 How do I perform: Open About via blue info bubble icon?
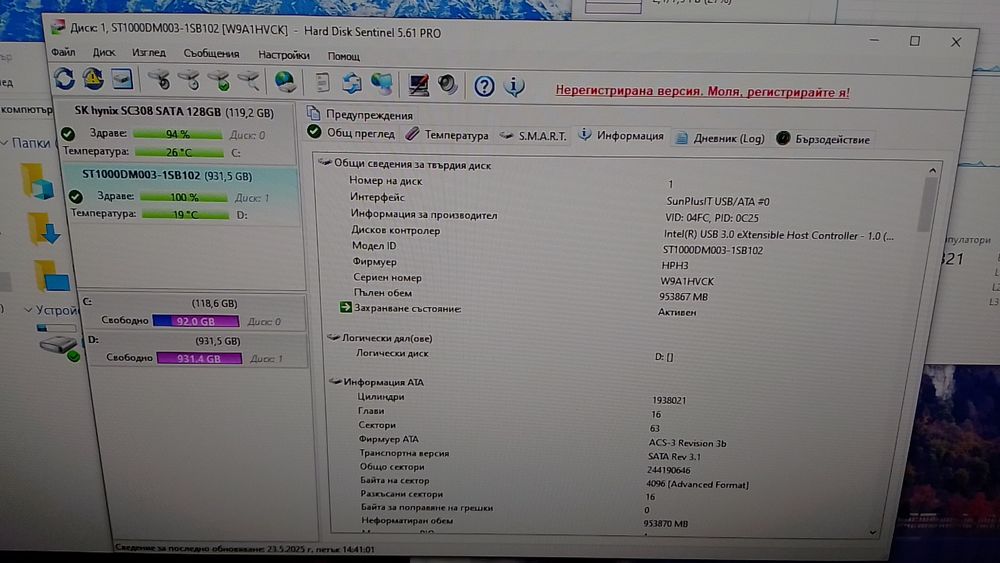coord(514,85)
